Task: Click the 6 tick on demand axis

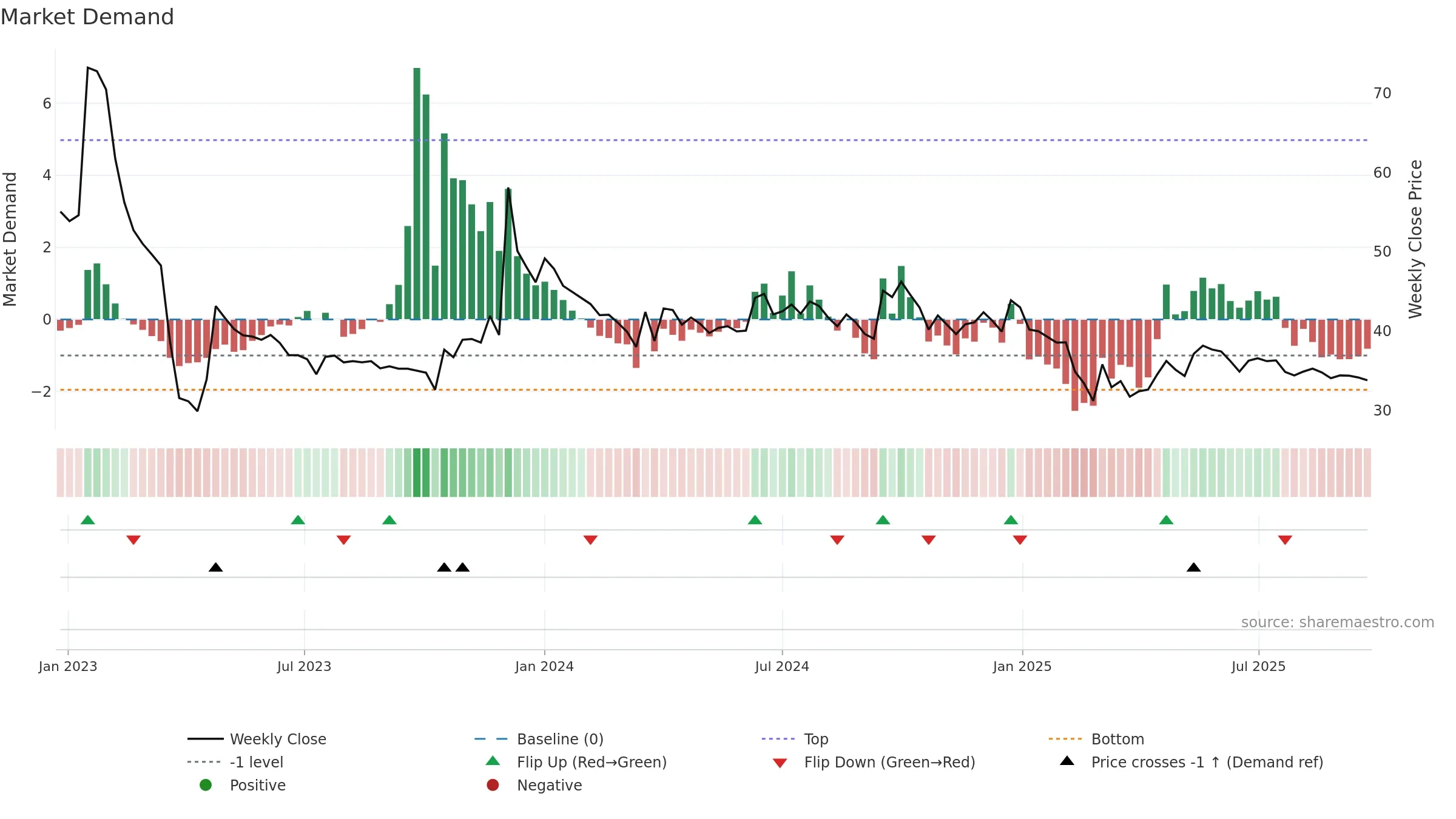Action: click(x=47, y=104)
